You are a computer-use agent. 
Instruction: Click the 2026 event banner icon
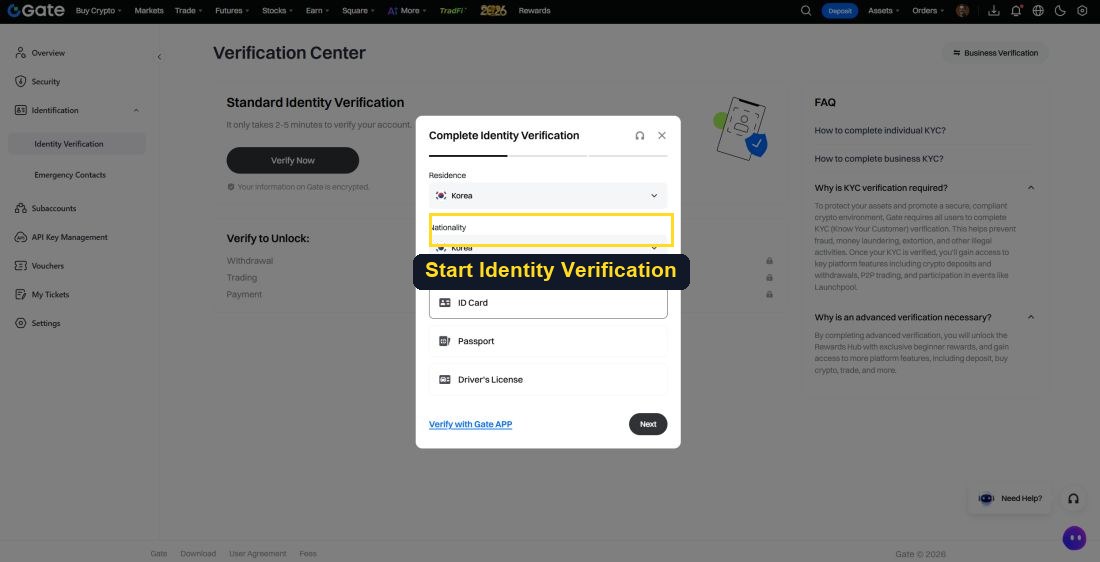494,11
